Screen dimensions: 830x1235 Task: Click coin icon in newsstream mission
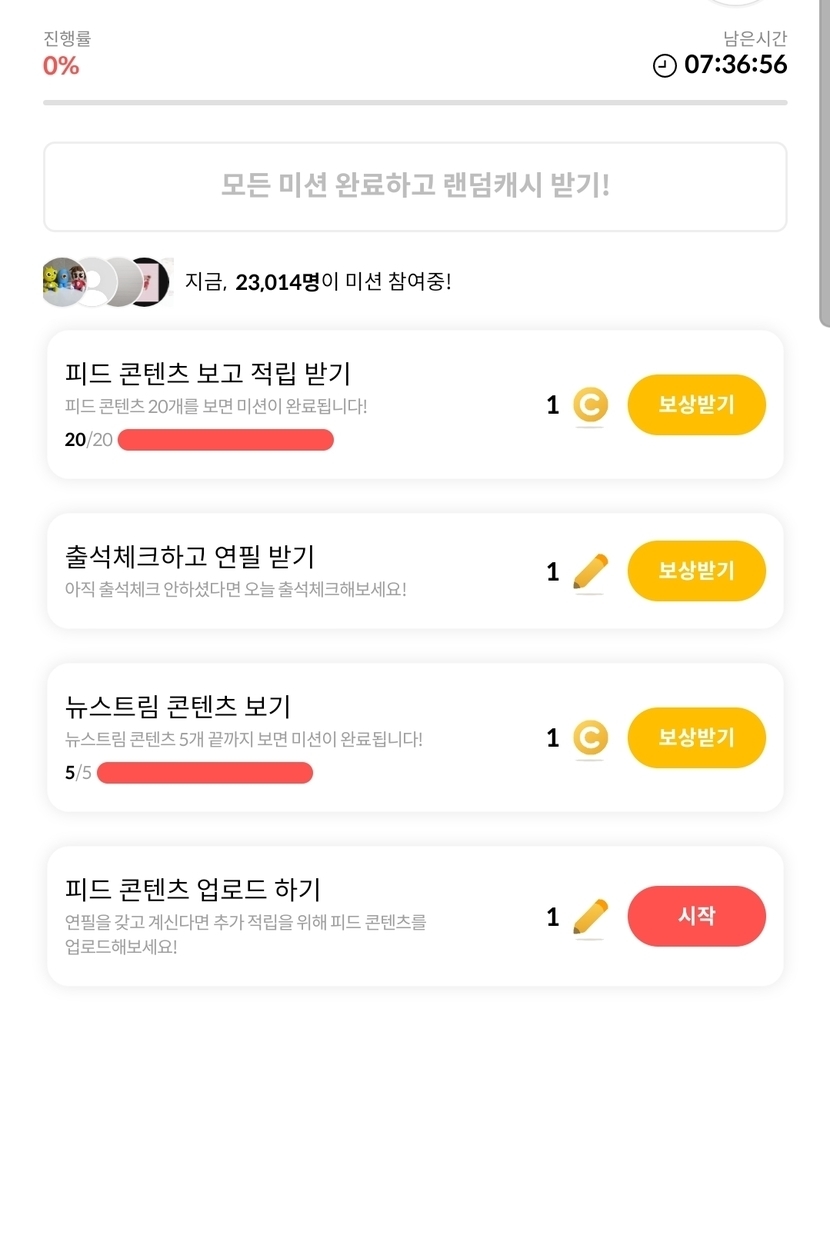coord(590,739)
